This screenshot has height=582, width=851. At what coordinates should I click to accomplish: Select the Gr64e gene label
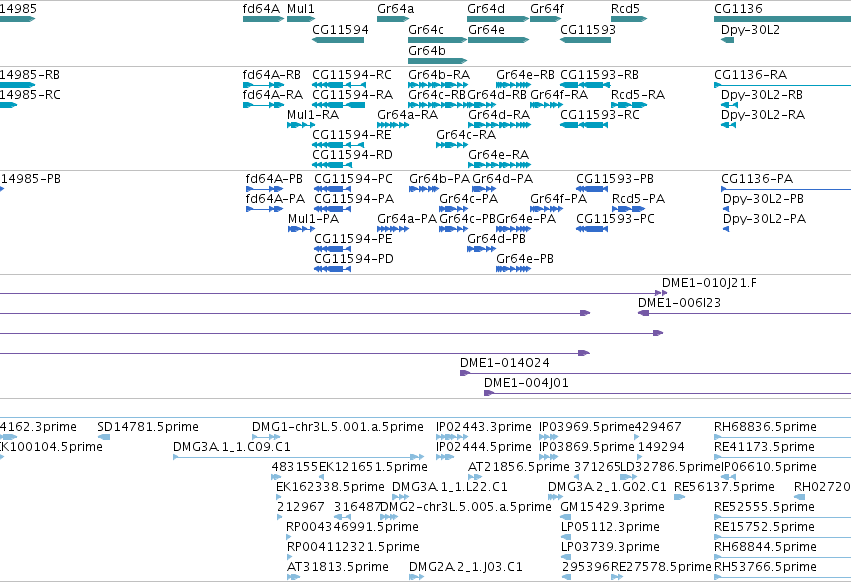[x=486, y=30]
